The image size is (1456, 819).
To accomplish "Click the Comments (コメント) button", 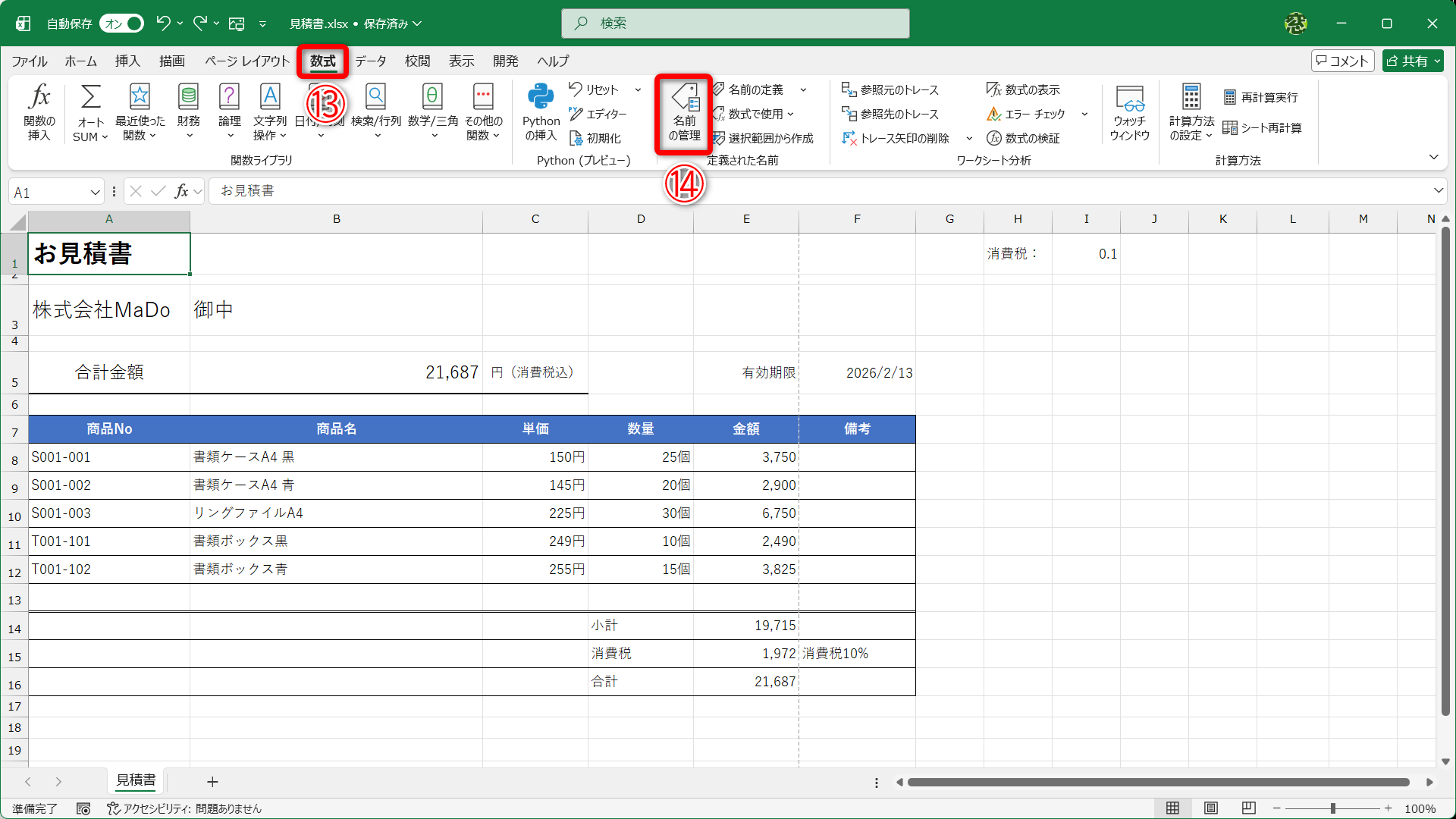I will (x=1342, y=61).
